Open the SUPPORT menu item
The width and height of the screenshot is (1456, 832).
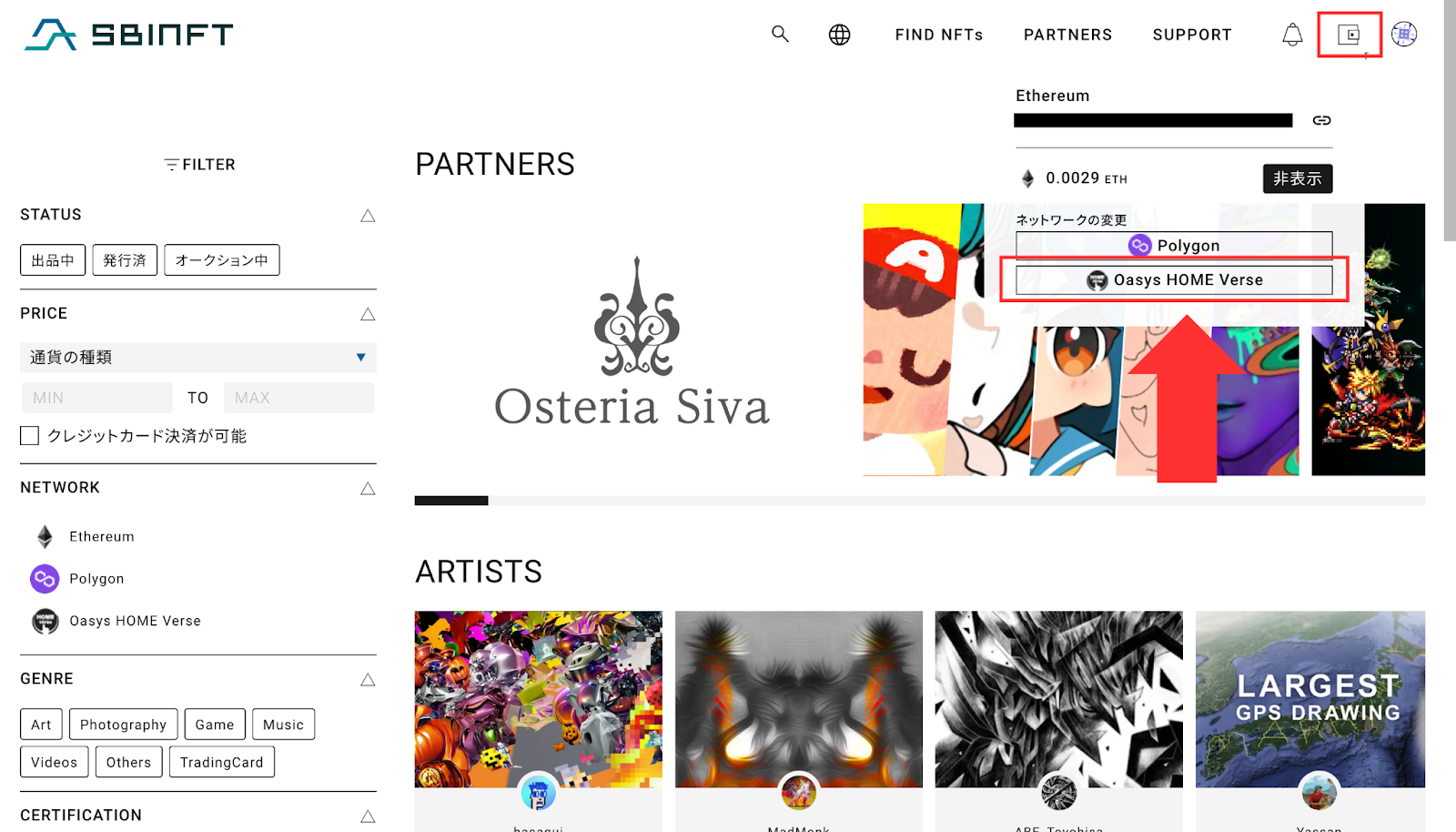pyautogui.click(x=1192, y=35)
